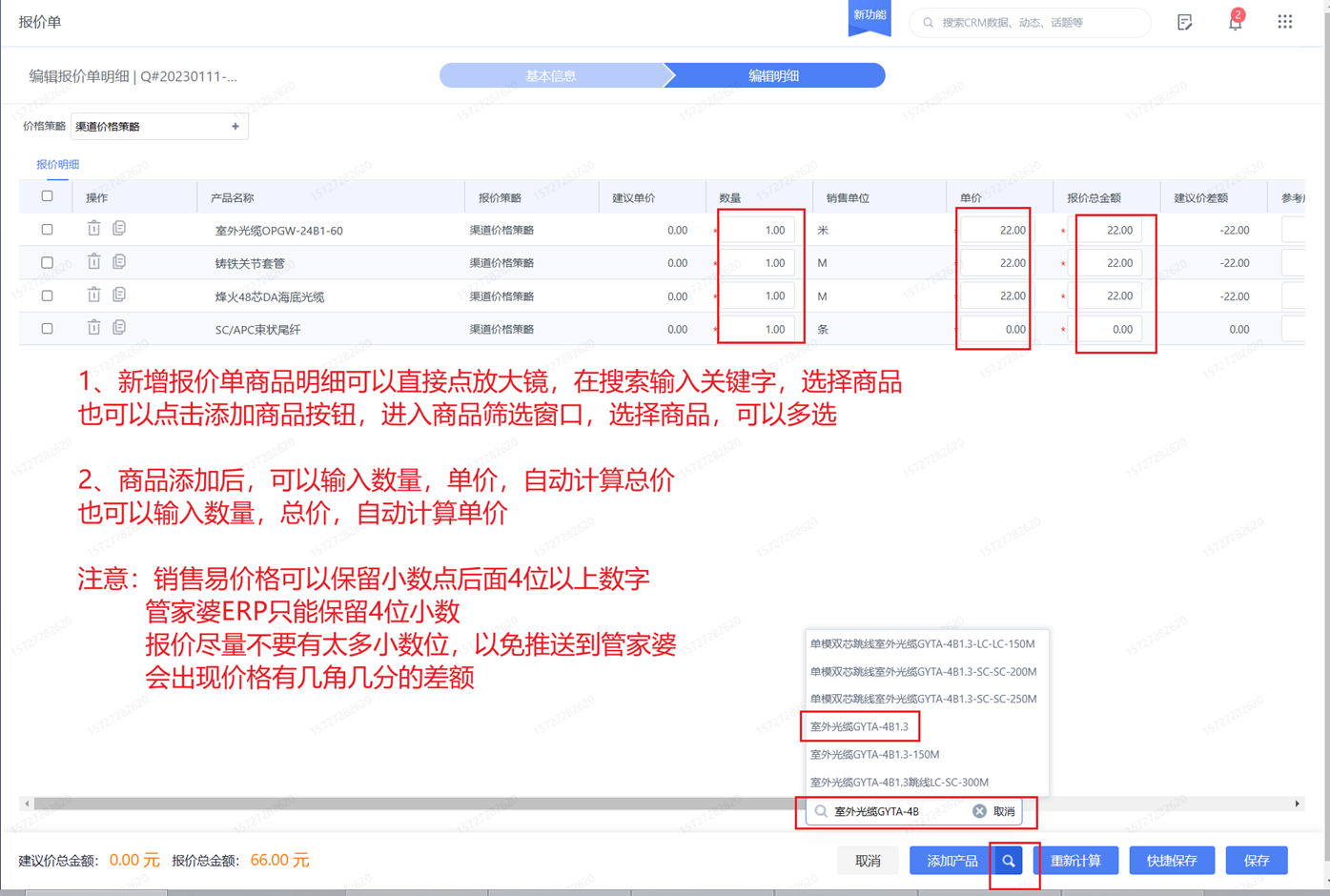Image resolution: width=1330 pixels, height=896 pixels.
Task: Click the left arrow of horizontal scrollbar
Action: [x=27, y=804]
